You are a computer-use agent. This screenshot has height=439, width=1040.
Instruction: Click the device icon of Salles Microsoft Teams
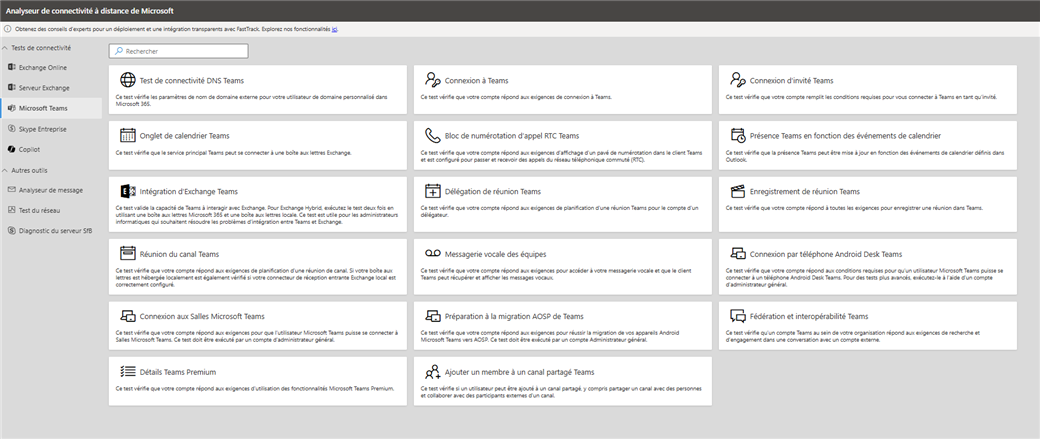[x=127, y=316]
